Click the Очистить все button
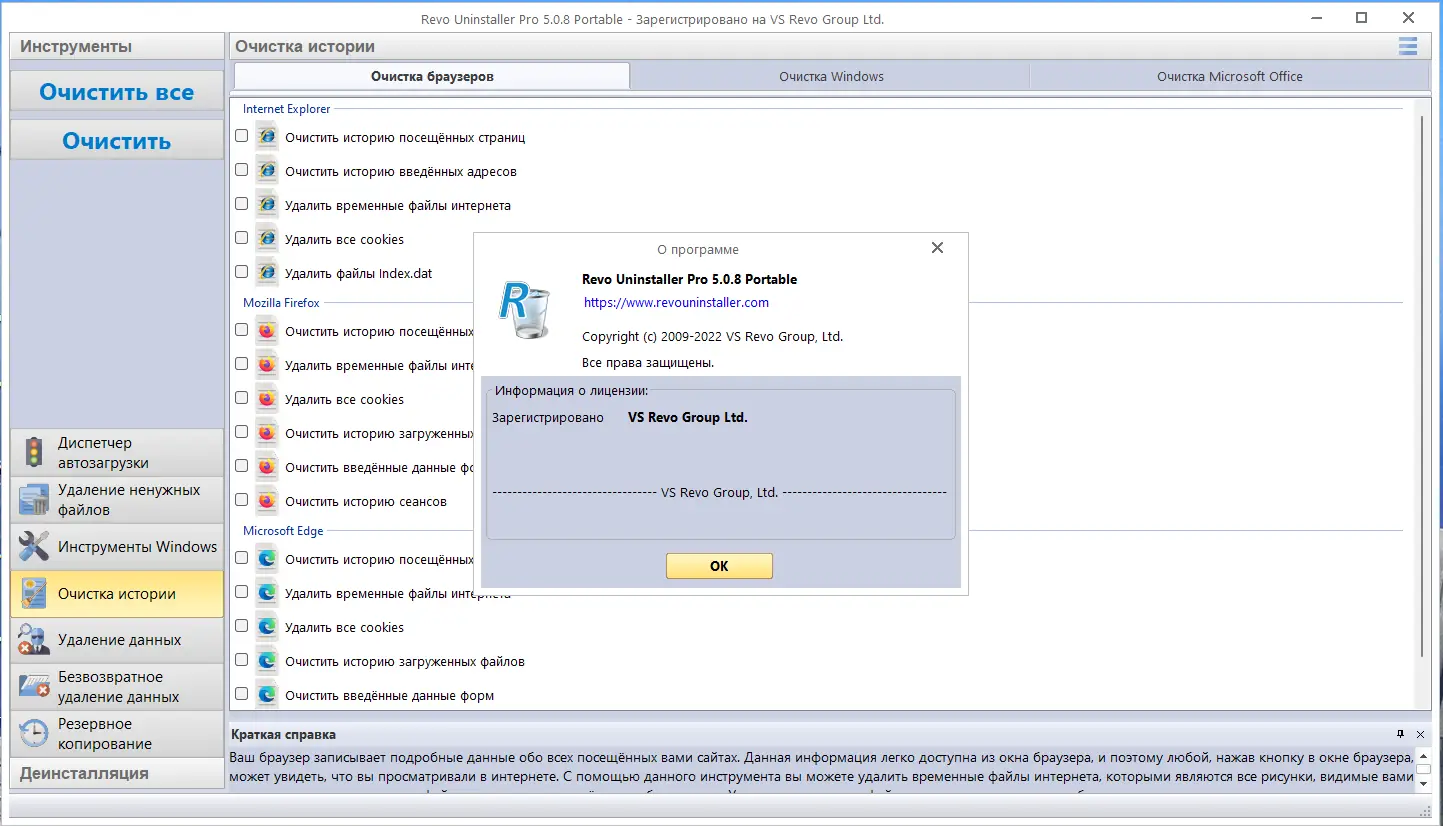Image resolution: width=1443 pixels, height=826 pixels. (116, 91)
